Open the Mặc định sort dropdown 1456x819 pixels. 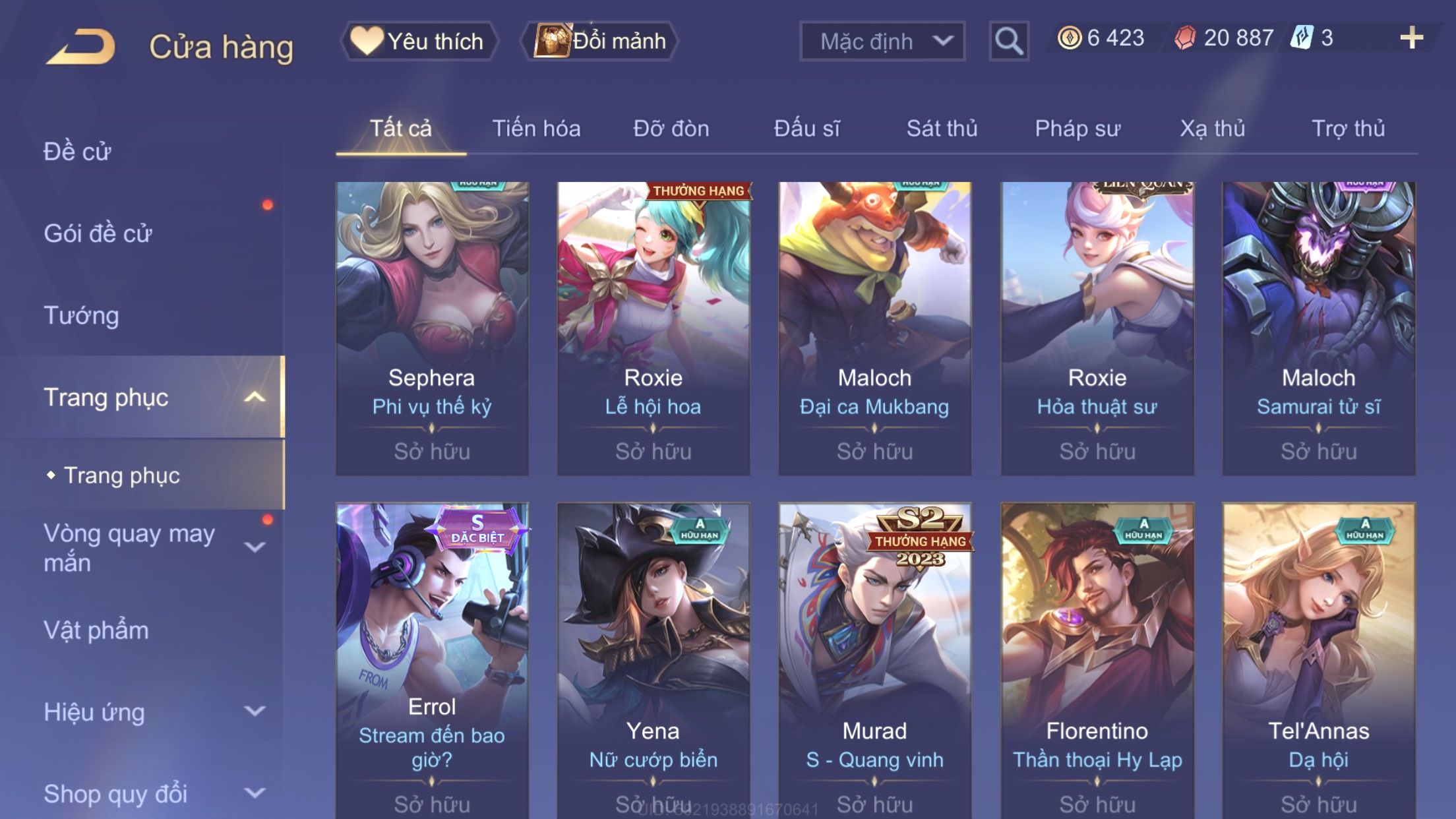(x=882, y=41)
